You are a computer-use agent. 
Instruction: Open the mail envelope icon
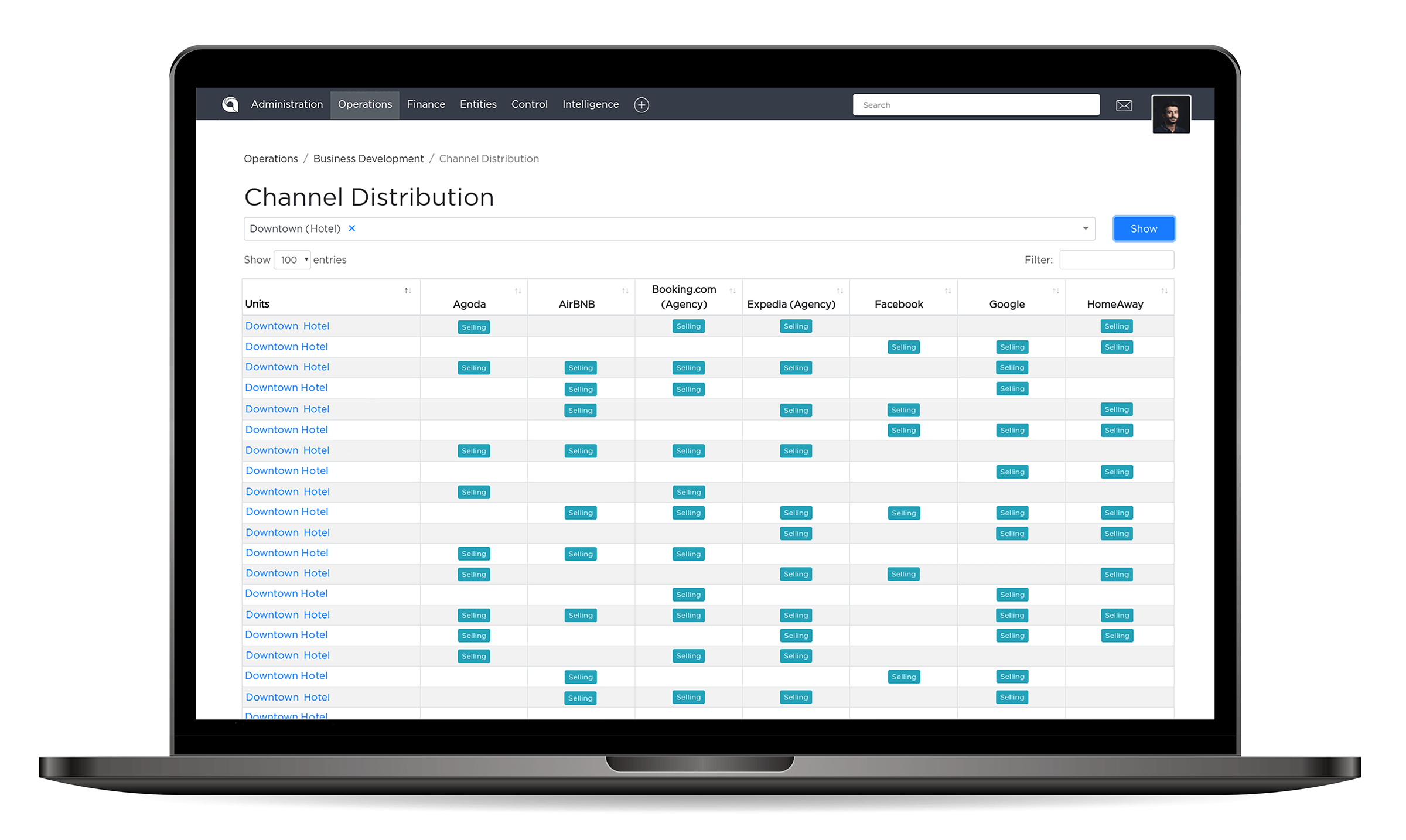1124,105
